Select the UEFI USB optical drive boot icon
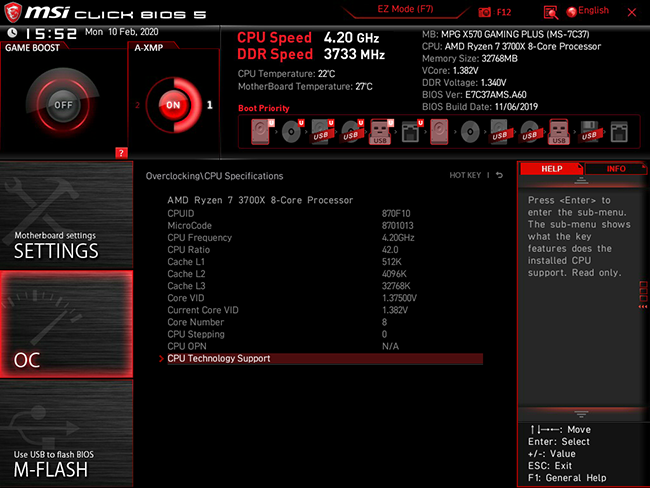The image size is (650, 488). 352,132
